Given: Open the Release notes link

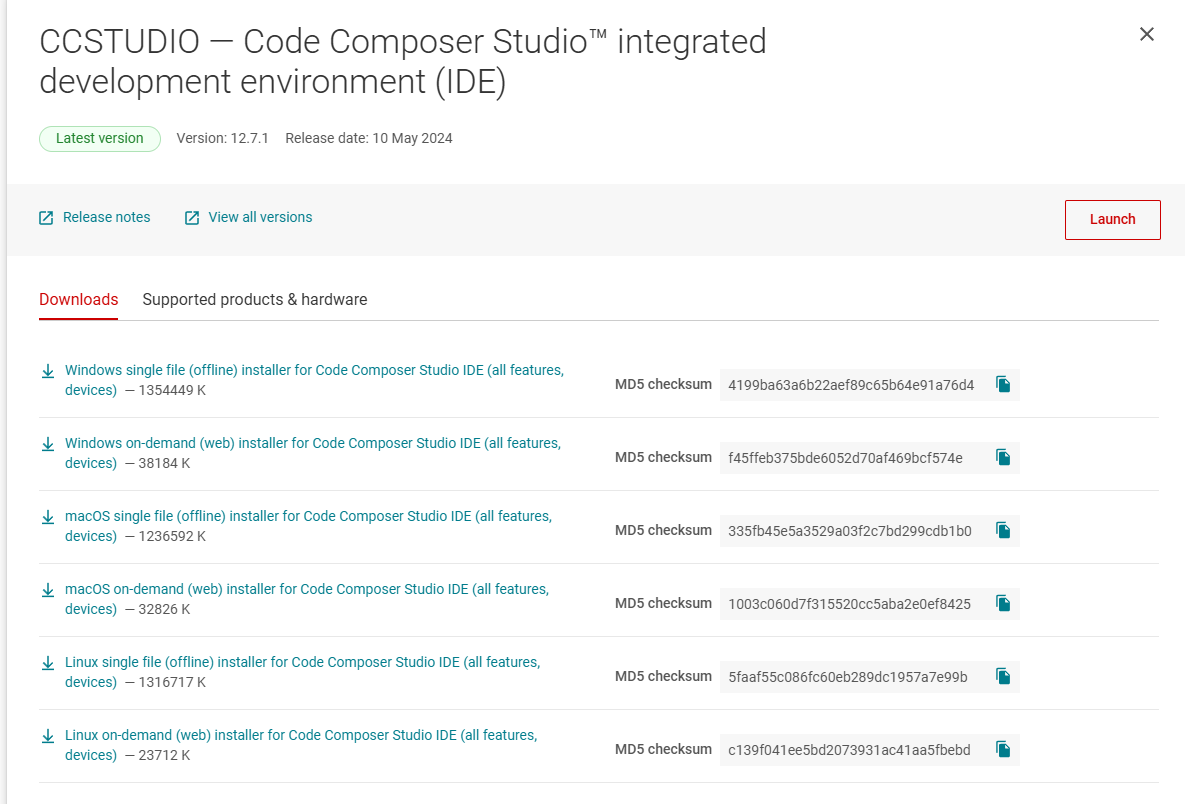Looking at the screenshot, I should point(107,218).
